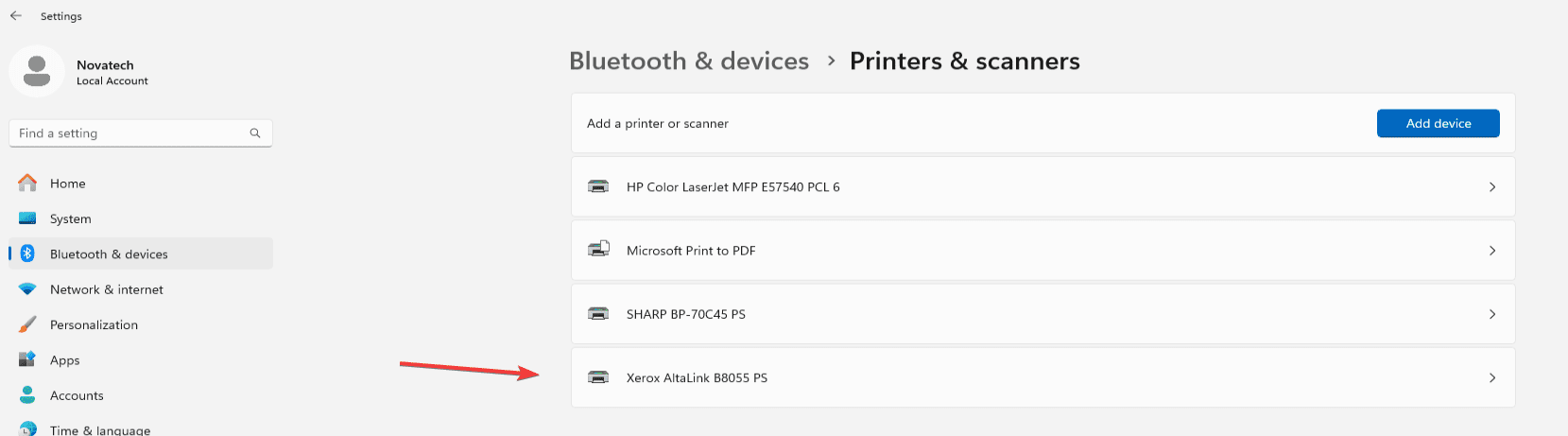This screenshot has height=436, width=1568.
Task: Click the Personalization paintbrush icon
Action: (27, 324)
